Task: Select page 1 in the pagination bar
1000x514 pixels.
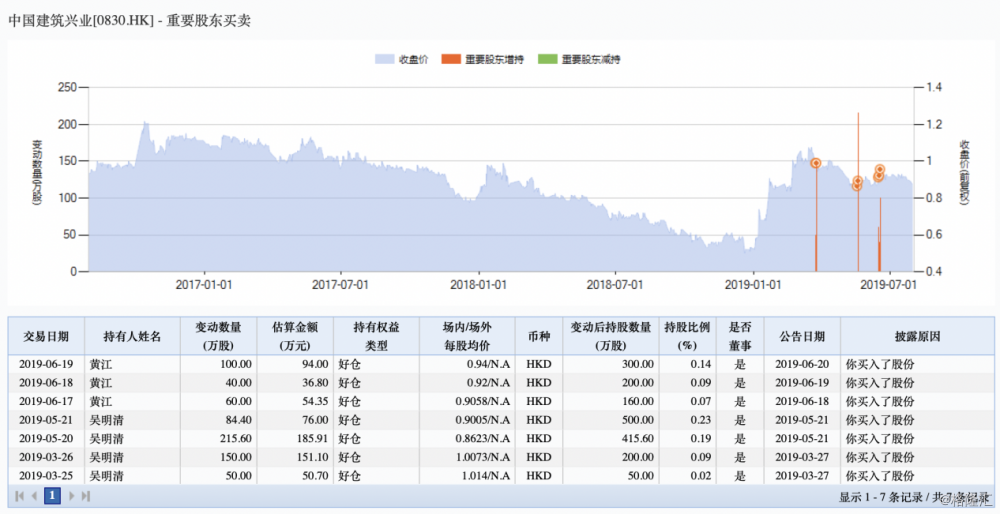Action: pyautogui.click(x=52, y=495)
